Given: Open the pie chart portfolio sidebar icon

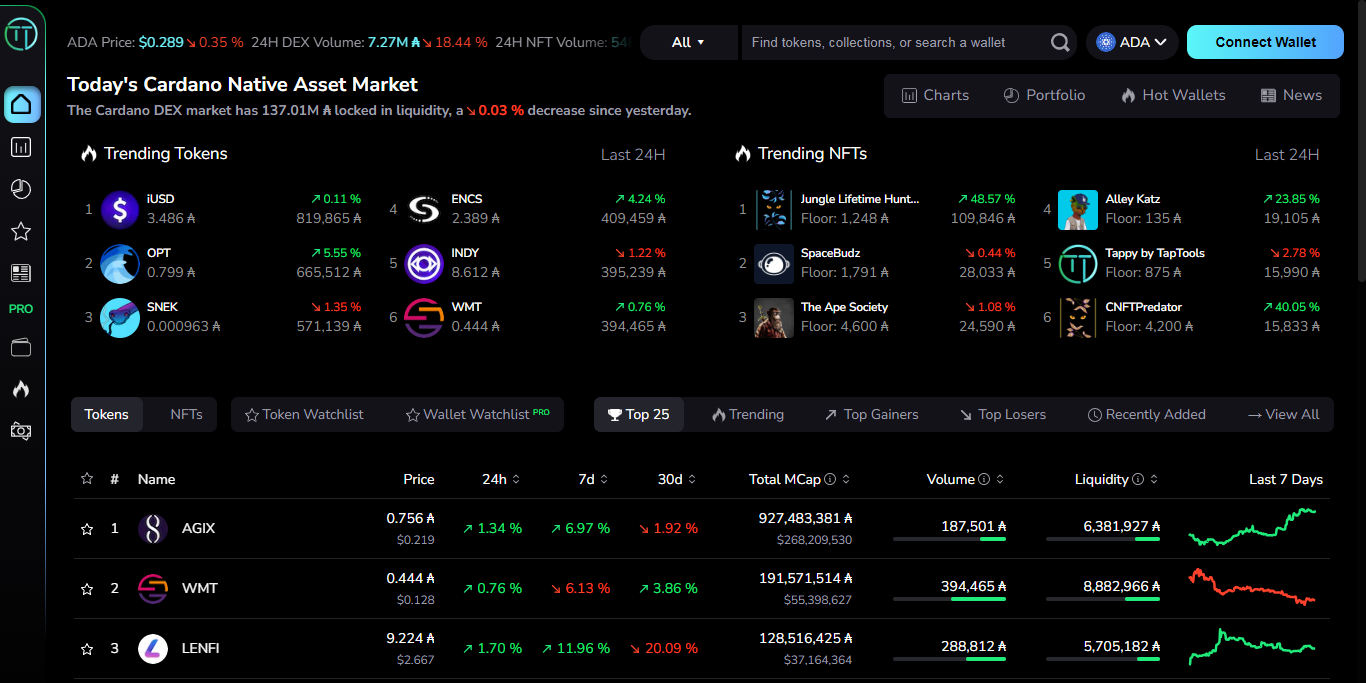Looking at the screenshot, I should [21, 189].
